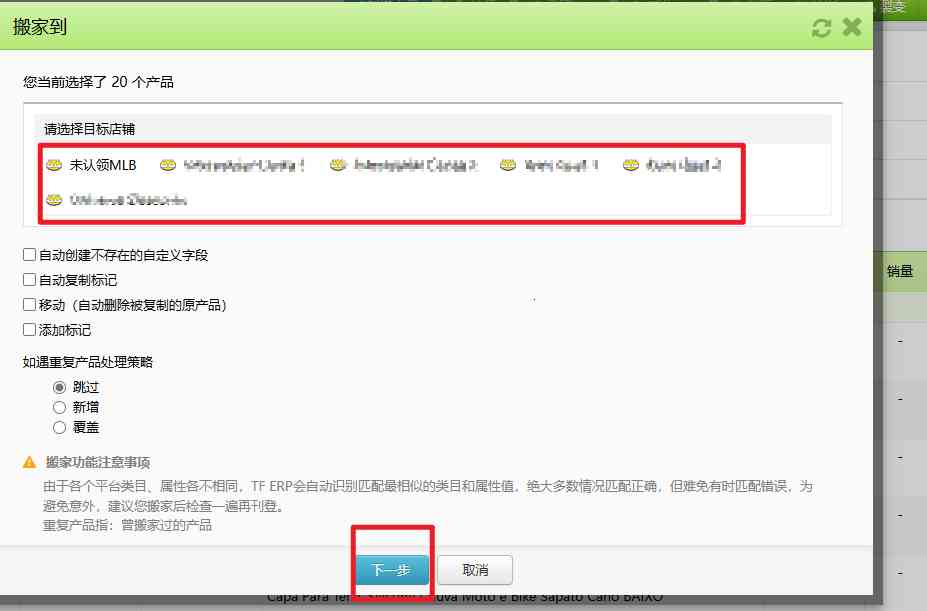Click the 销量 column header behind dialog
This screenshot has height=611, width=927.
(x=900, y=271)
